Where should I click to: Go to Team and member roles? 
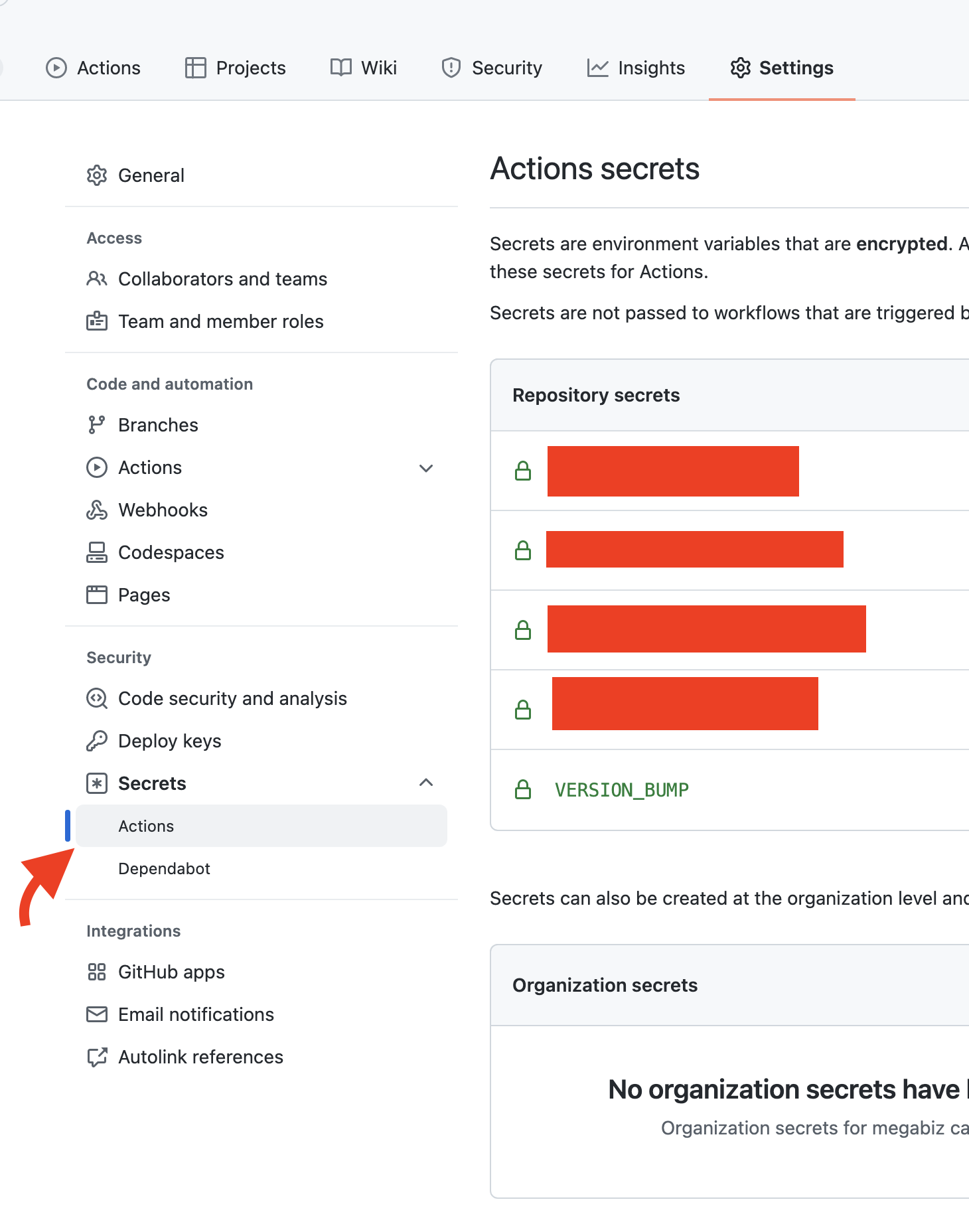pos(221,321)
